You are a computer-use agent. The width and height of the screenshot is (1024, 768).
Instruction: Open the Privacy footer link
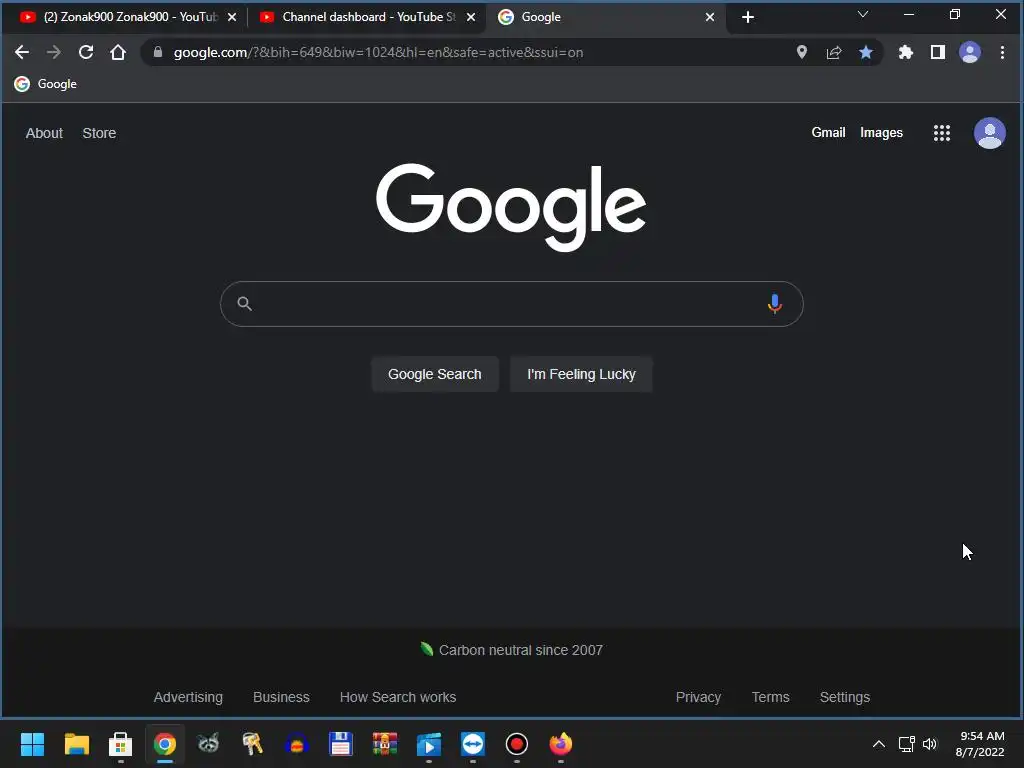click(698, 697)
